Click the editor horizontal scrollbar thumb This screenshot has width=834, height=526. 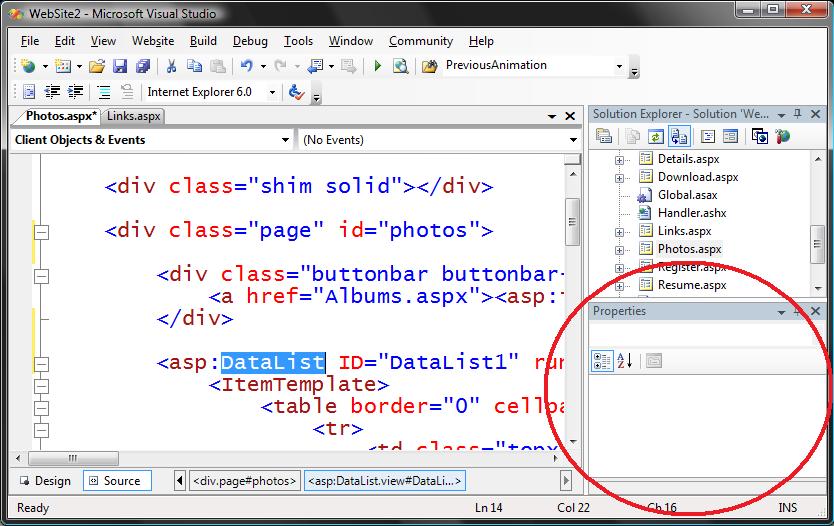click(x=73, y=458)
